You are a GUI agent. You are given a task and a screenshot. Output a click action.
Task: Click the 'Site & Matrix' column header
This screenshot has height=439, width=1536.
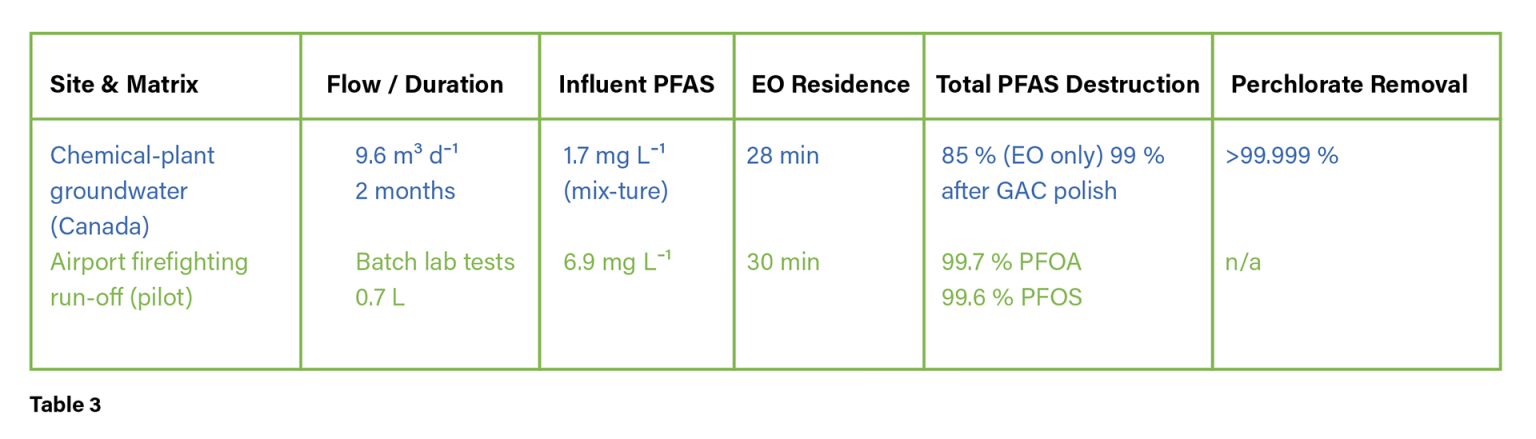(x=124, y=84)
